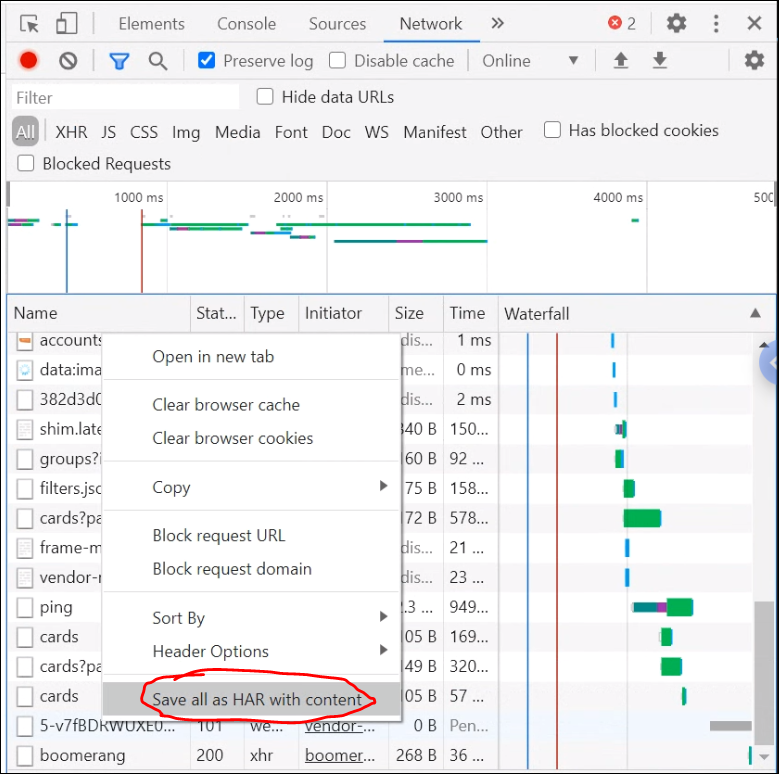Expand the Sort By submenu
779x774 pixels.
click(251, 618)
